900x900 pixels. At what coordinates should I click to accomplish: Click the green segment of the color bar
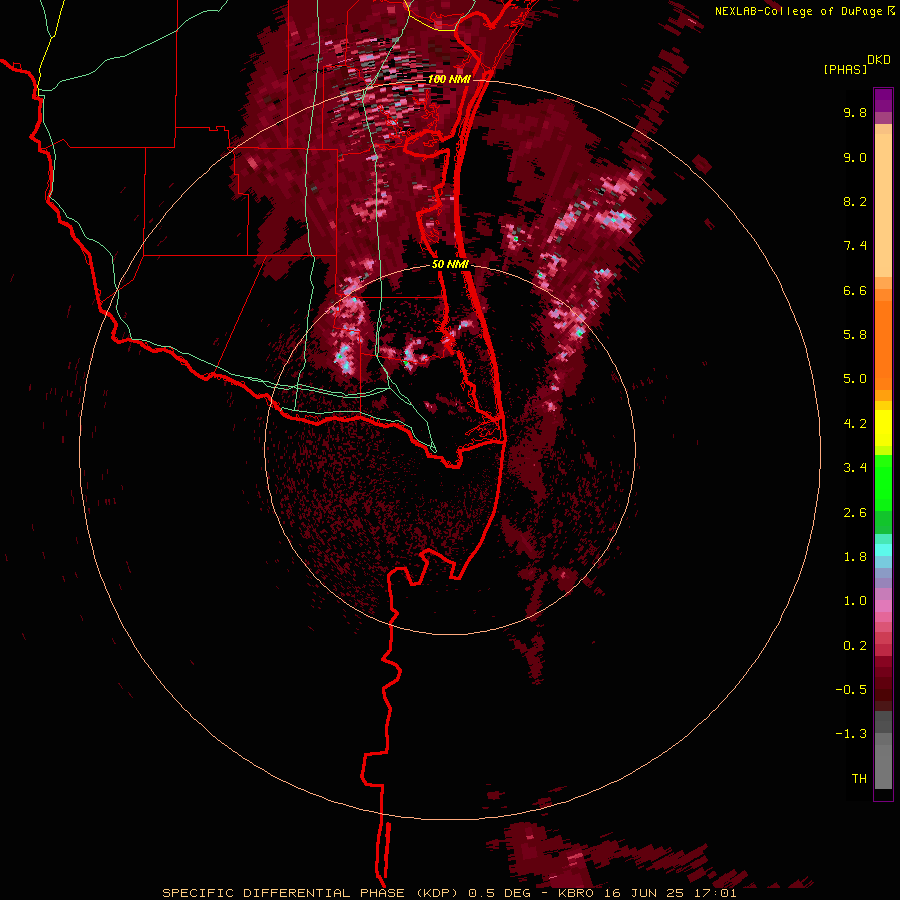click(x=883, y=494)
